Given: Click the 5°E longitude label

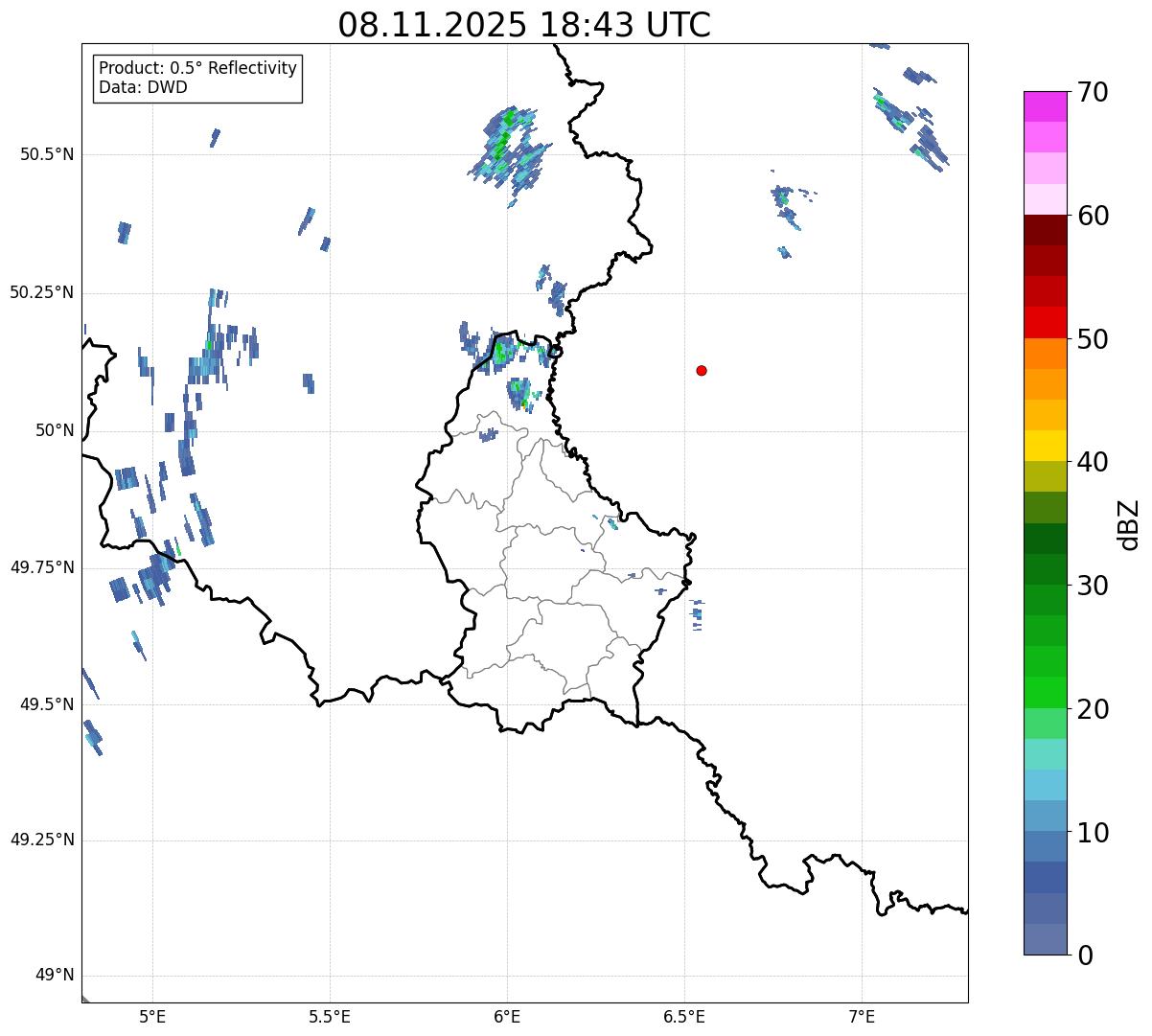Looking at the screenshot, I should click(x=152, y=1016).
